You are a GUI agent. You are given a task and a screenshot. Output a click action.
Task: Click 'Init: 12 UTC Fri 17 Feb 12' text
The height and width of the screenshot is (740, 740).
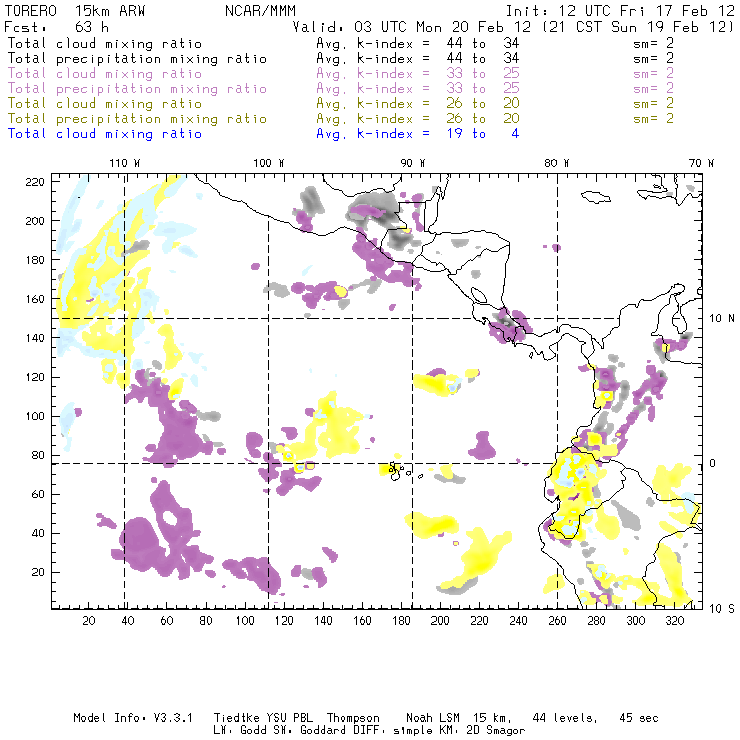click(x=620, y=10)
